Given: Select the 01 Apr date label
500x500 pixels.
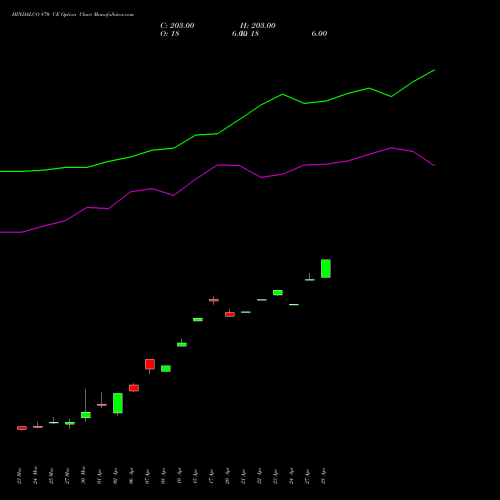Looking at the screenshot, I should point(100,477).
